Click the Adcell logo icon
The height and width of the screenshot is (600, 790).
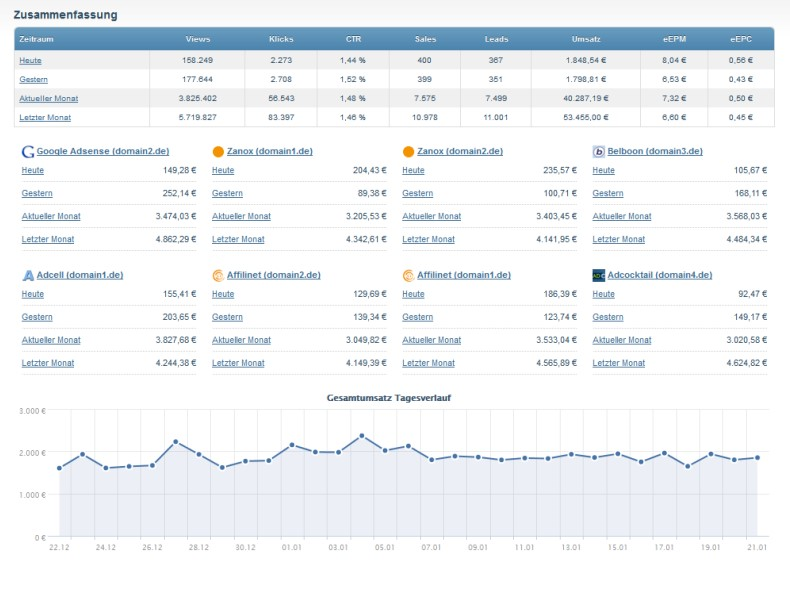pyautogui.click(x=28, y=275)
